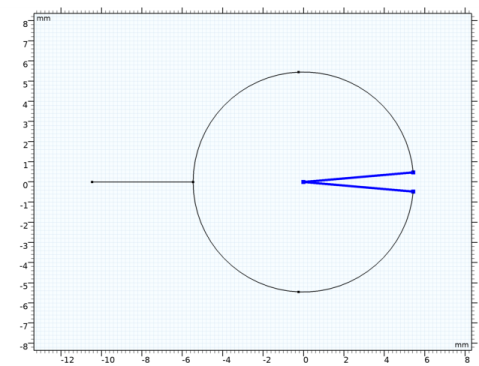Click the y-axis tick label "5"

click(x=25, y=84)
